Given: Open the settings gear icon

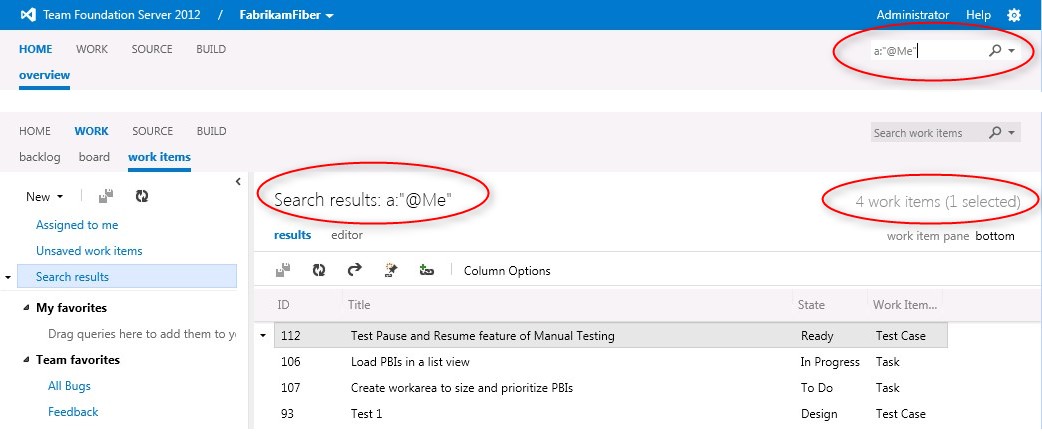Looking at the screenshot, I should pos(1014,15).
